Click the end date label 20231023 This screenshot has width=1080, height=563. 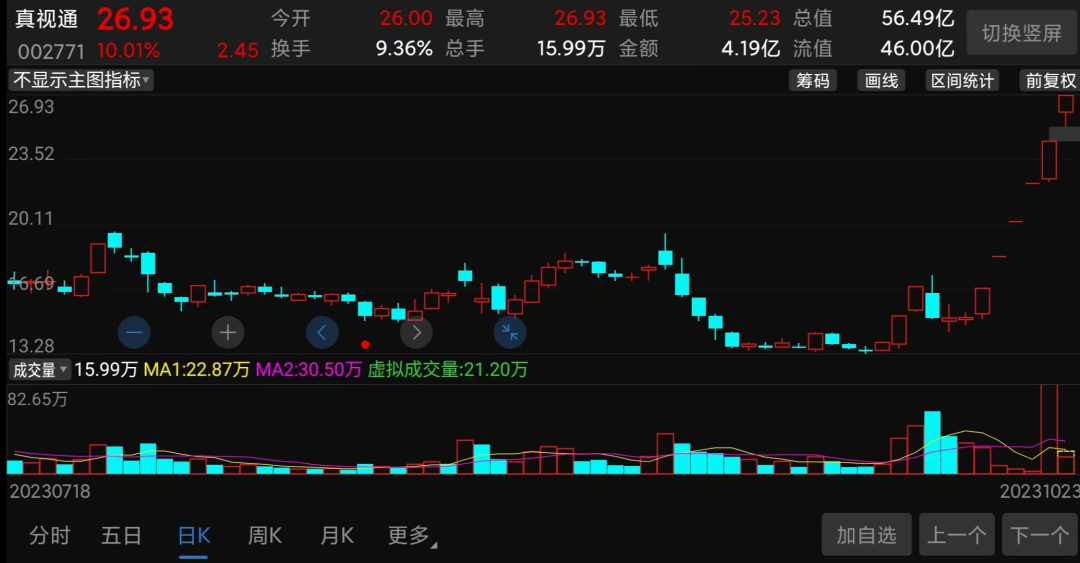coord(1039,491)
